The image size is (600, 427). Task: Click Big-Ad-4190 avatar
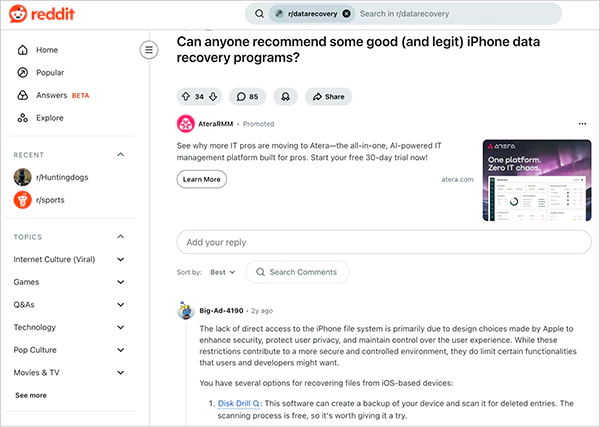186,310
